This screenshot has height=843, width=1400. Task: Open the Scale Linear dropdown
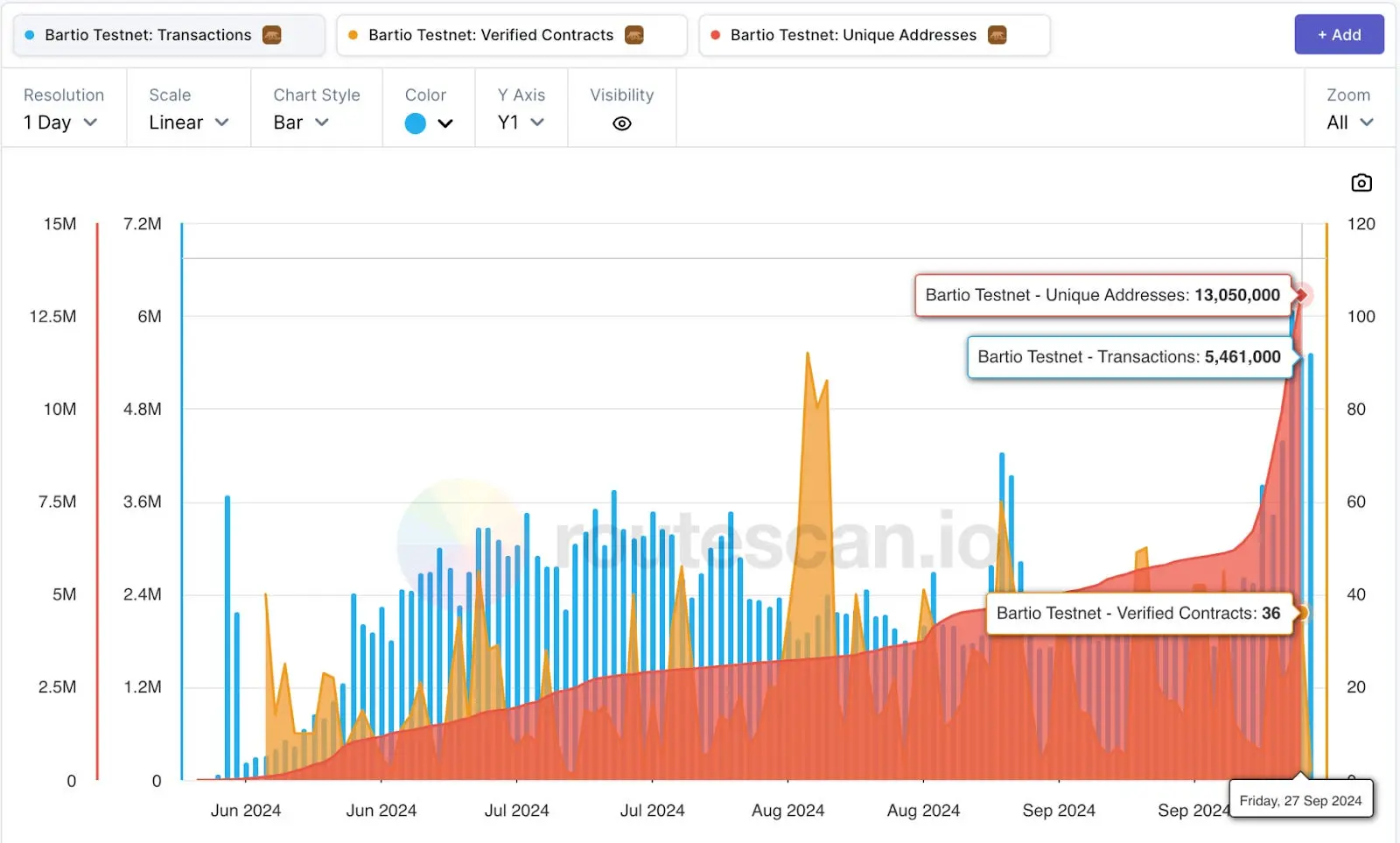[188, 123]
